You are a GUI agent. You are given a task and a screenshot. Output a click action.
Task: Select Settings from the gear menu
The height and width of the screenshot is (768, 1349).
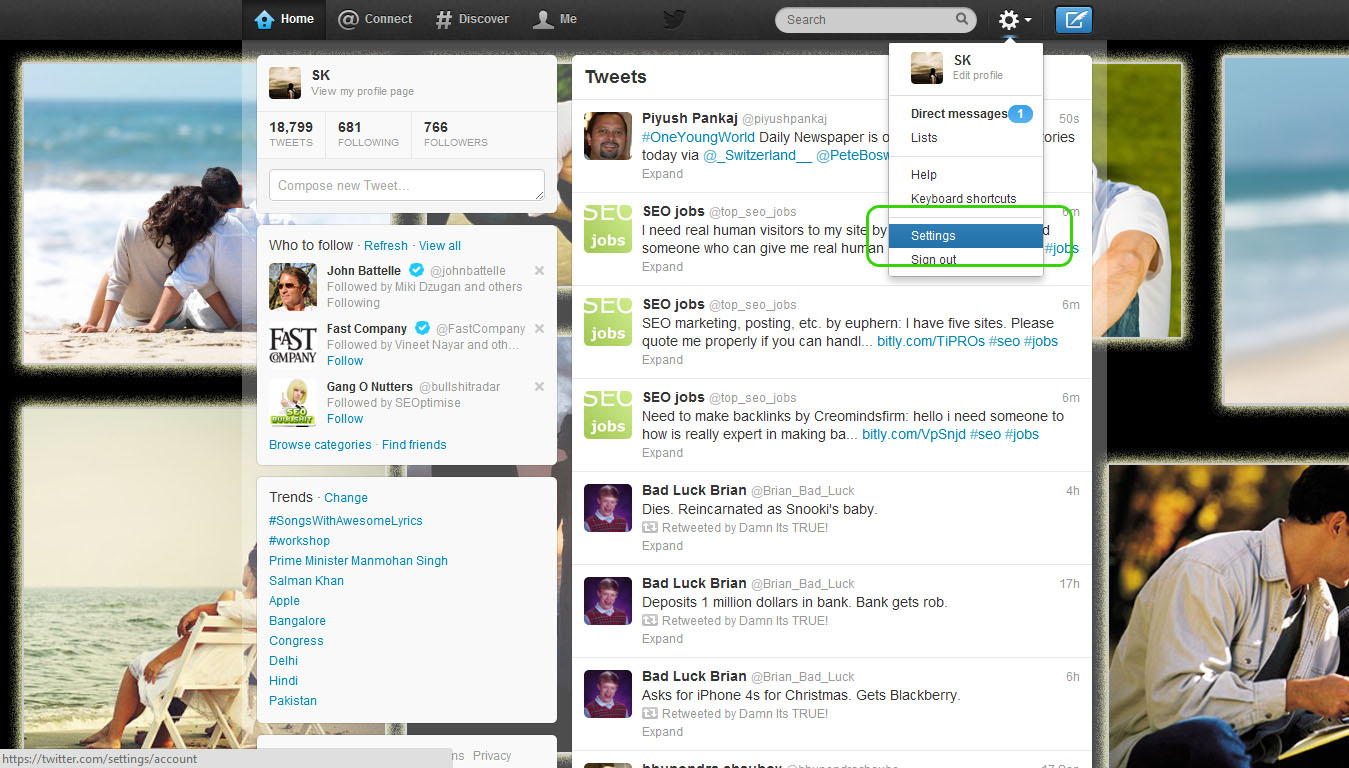932,235
